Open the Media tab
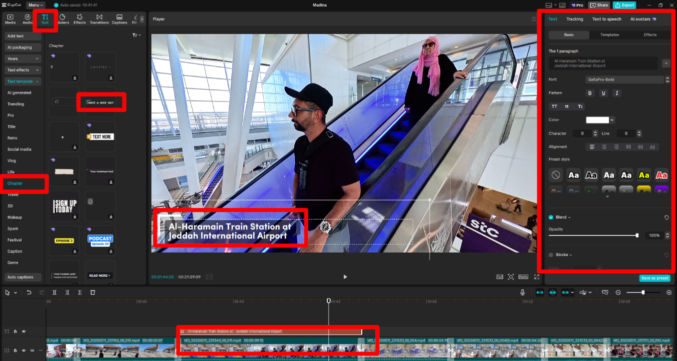The image size is (677, 361). [x=10, y=19]
